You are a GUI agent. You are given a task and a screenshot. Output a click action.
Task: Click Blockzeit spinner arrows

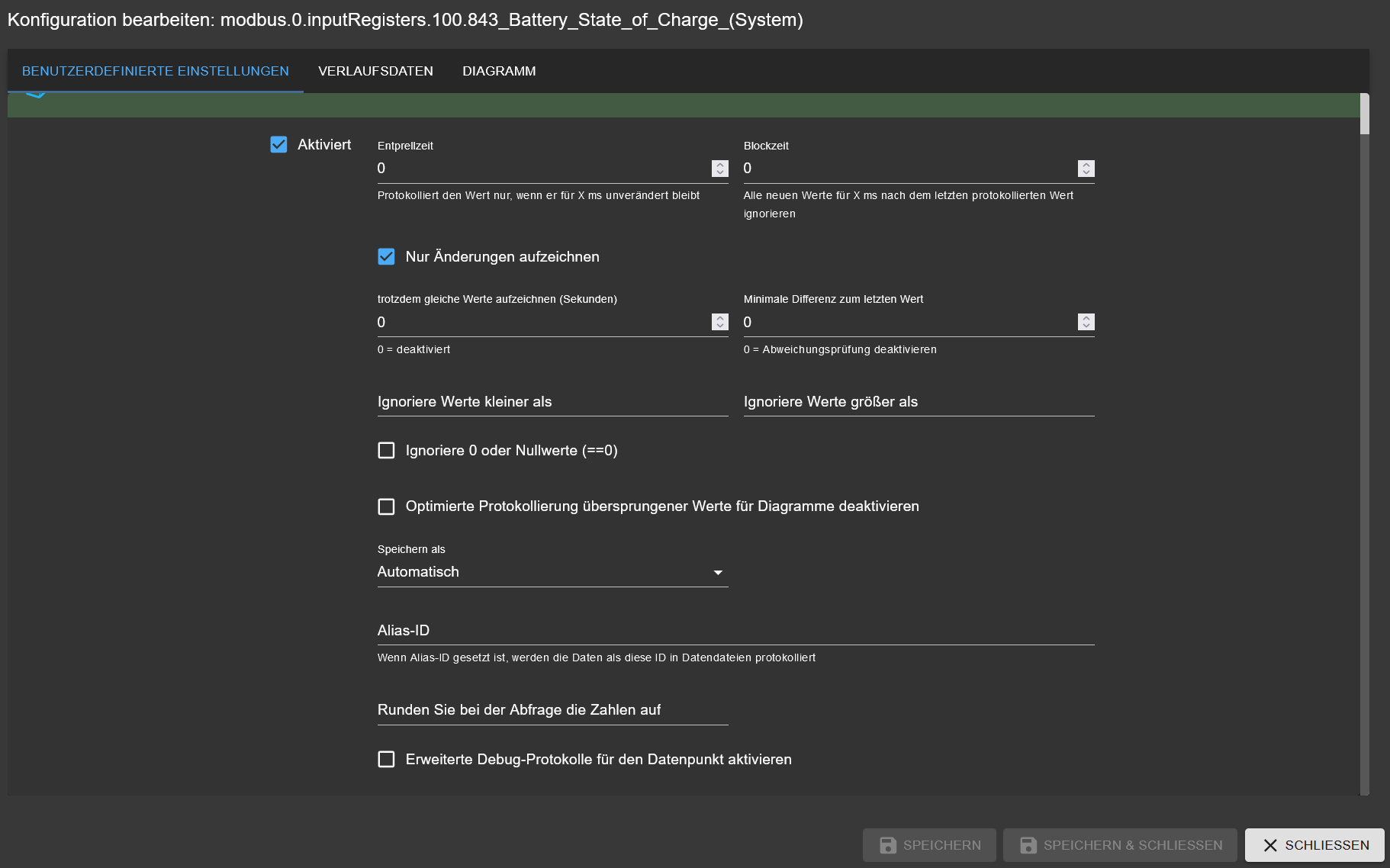click(1086, 169)
